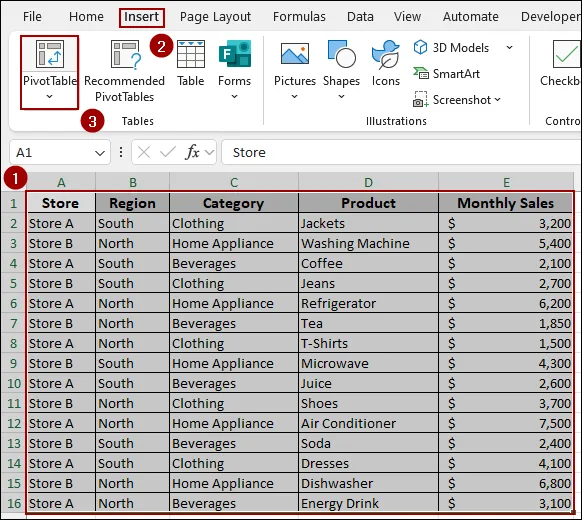Screen dimensions: 582x520
Task: Open the Name Box dropdown
Action: pyautogui.click(x=99, y=153)
